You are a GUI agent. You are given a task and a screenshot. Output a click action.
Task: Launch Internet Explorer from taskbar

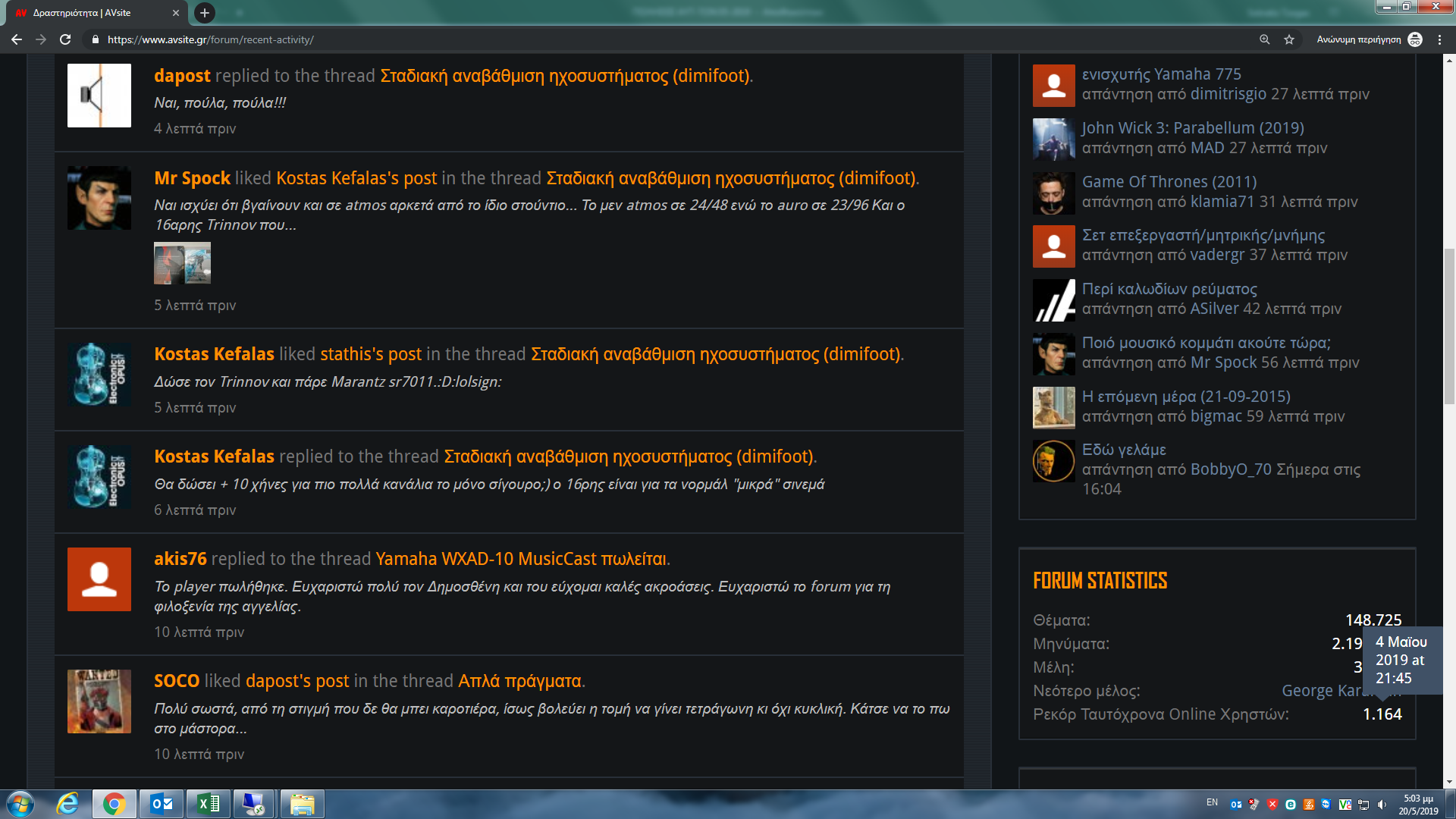click(x=67, y=804)
